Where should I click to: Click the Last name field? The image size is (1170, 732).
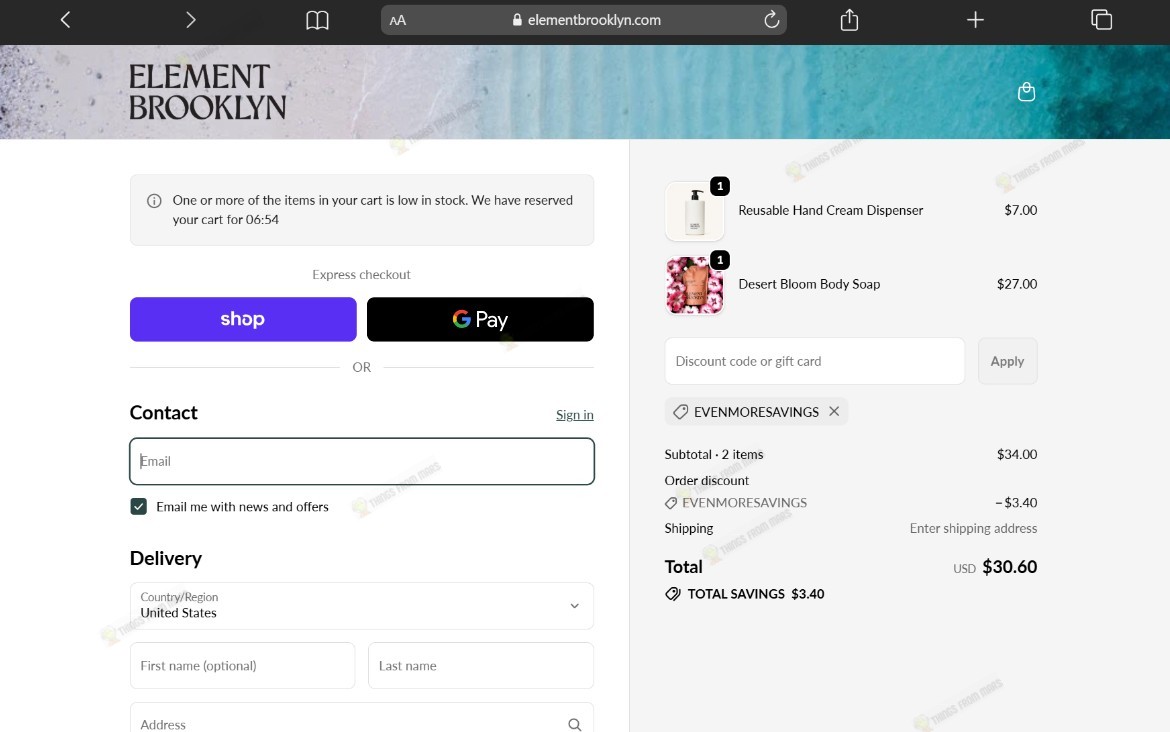[481, 666]
